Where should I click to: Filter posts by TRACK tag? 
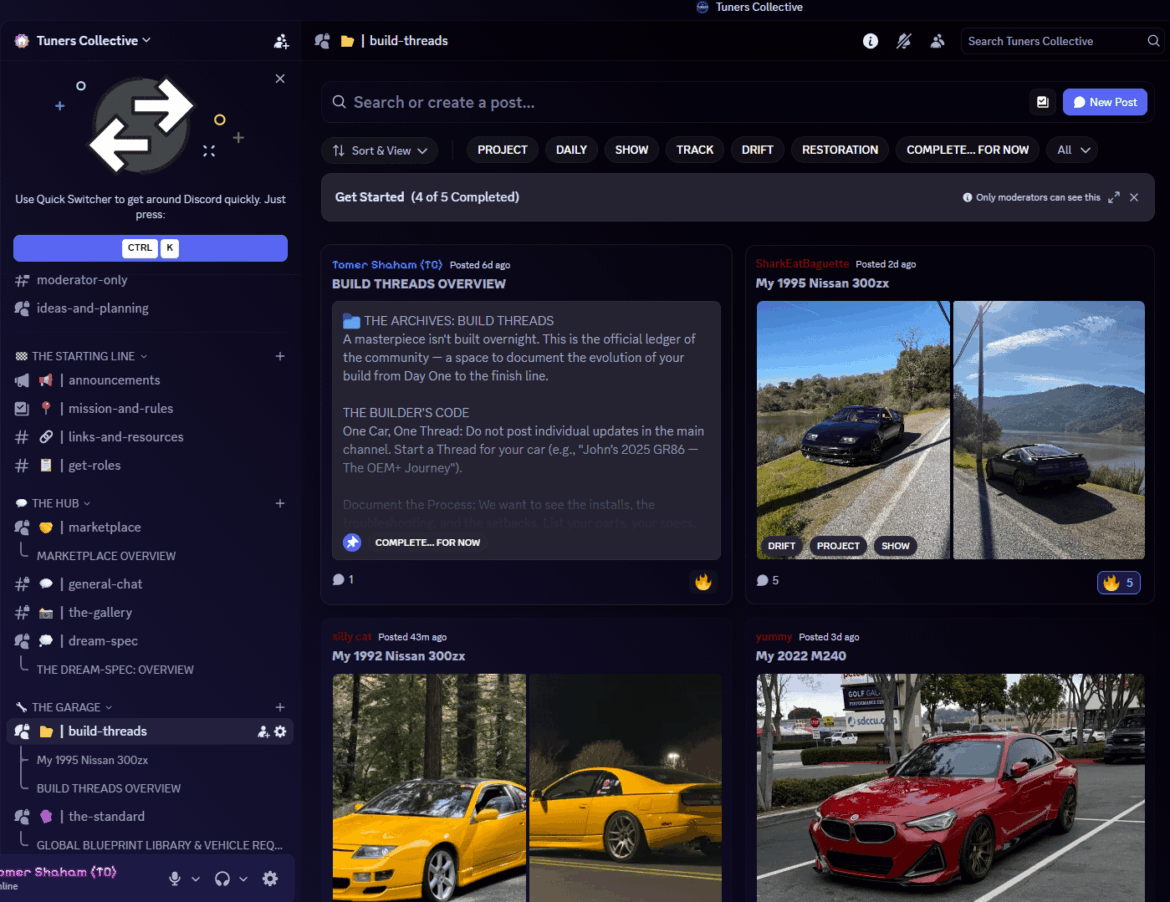(x=695, y=150)
